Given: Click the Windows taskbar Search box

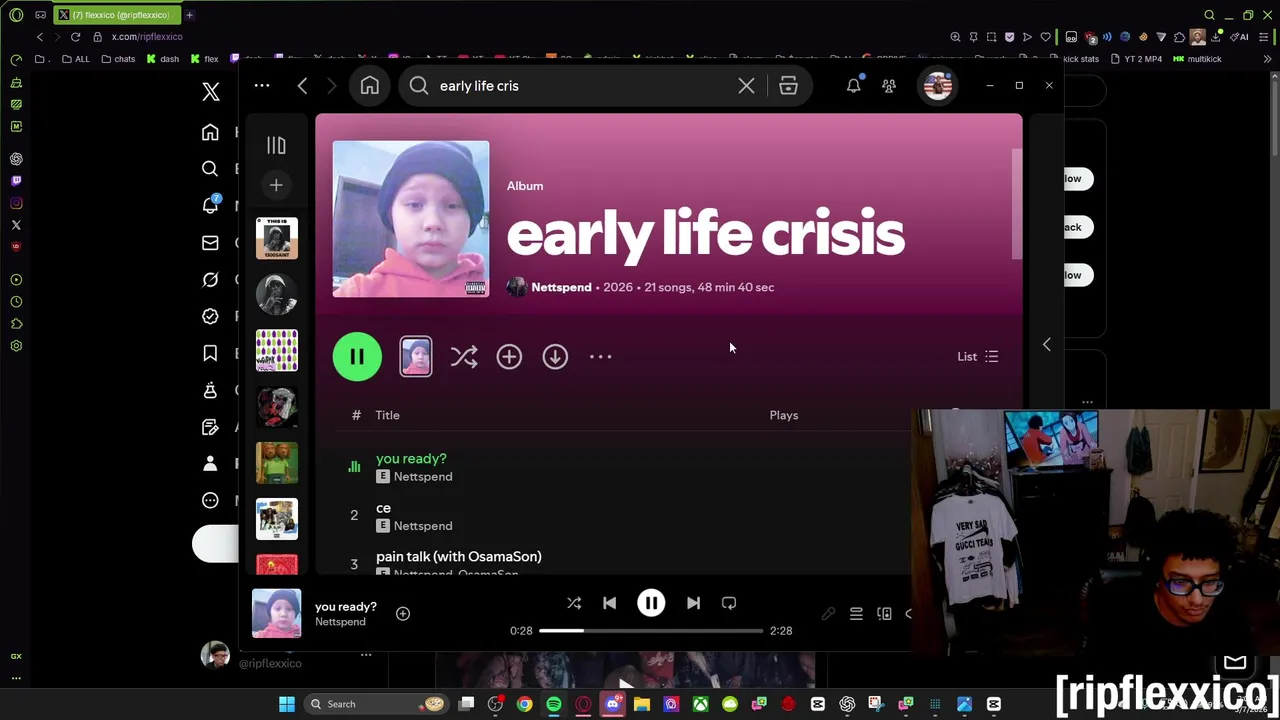Looking at the screenshot, I should point(375,704).
